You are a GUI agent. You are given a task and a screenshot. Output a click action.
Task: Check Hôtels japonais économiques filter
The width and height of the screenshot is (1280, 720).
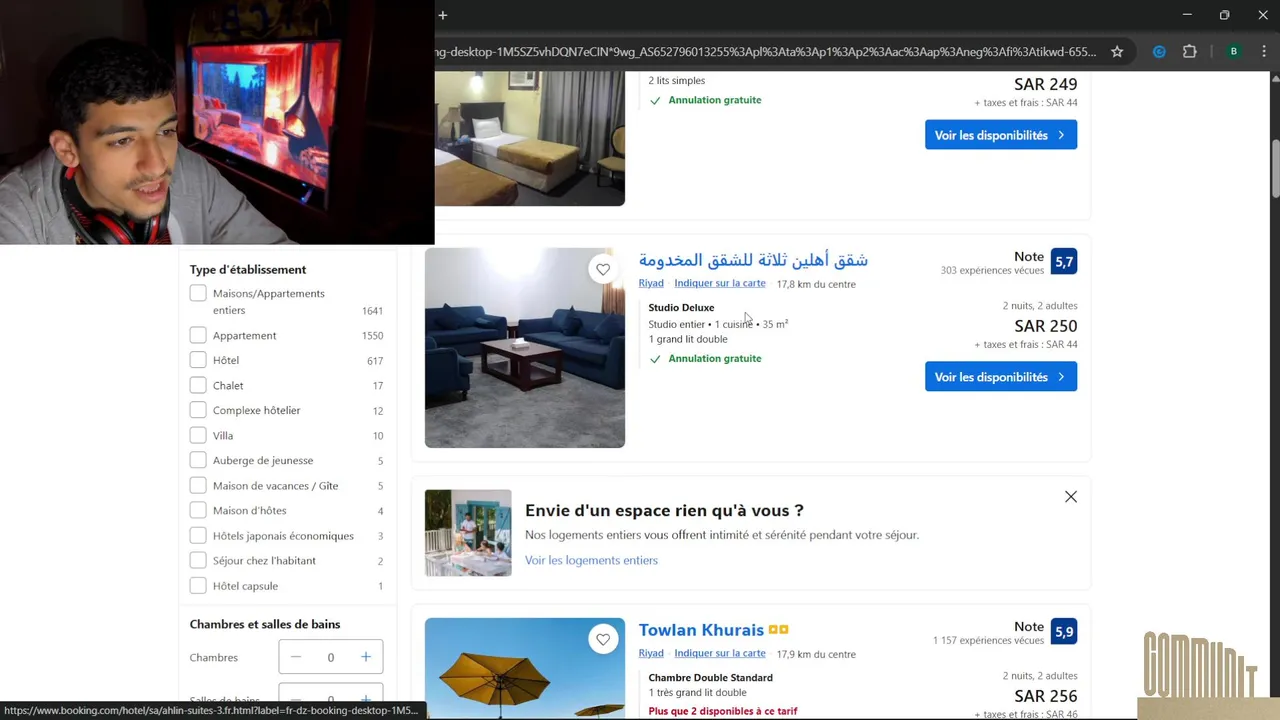tap(198, 535)
